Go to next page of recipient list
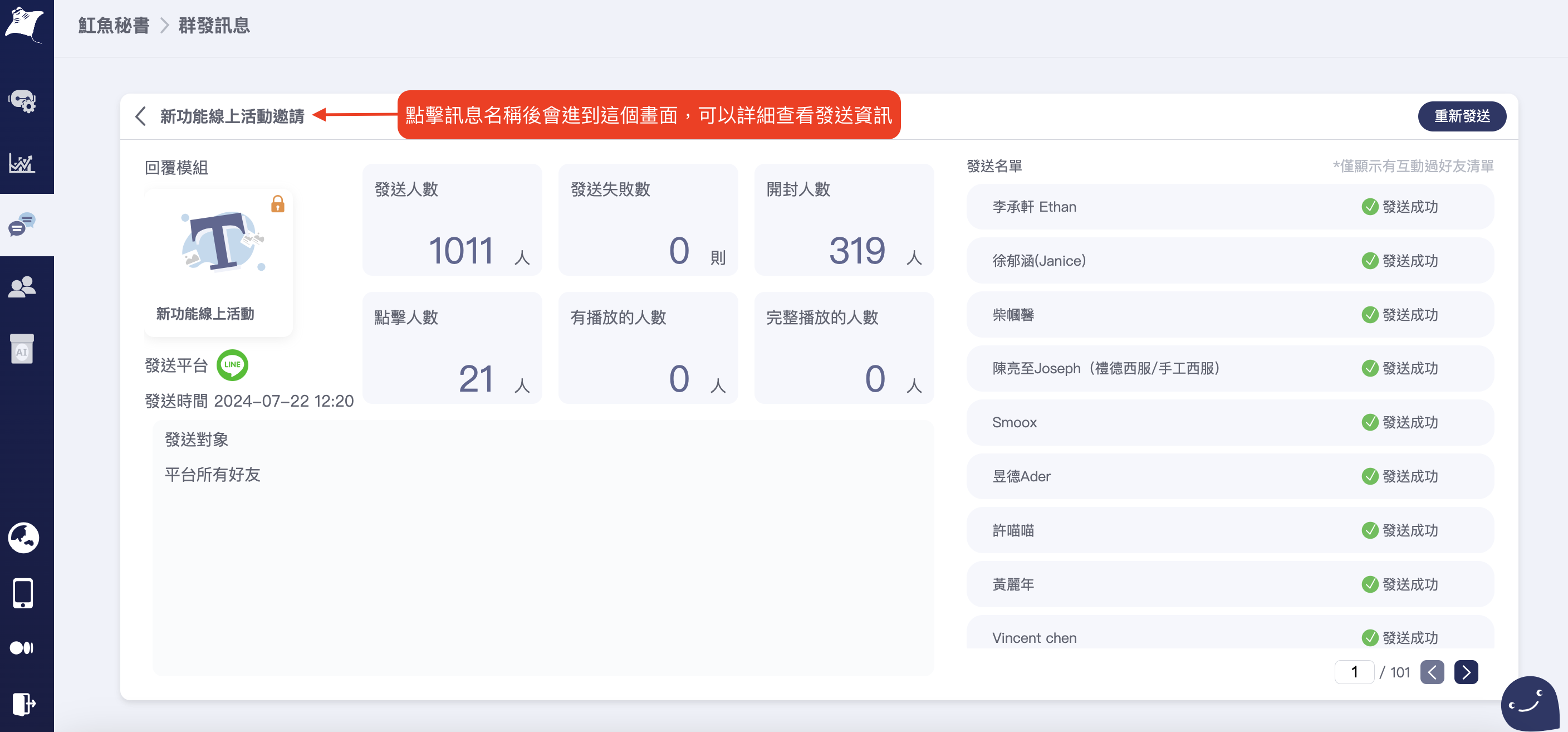The image size is (1568, 732). (x=1466, y=672)
